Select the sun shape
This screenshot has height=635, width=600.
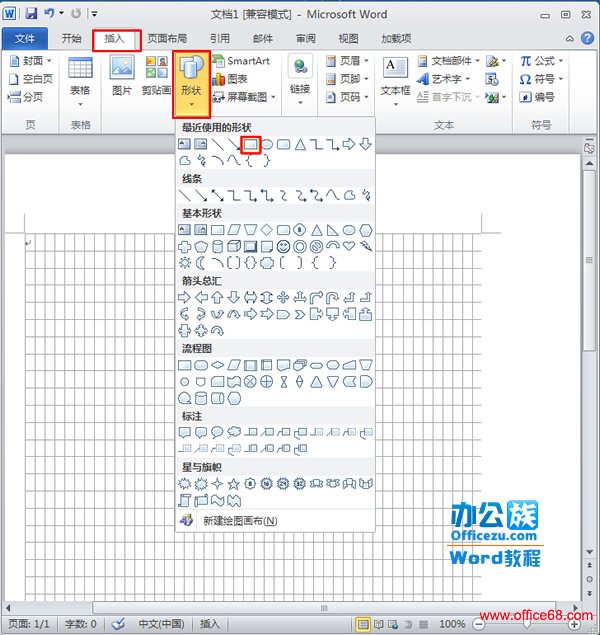(184, 262)
